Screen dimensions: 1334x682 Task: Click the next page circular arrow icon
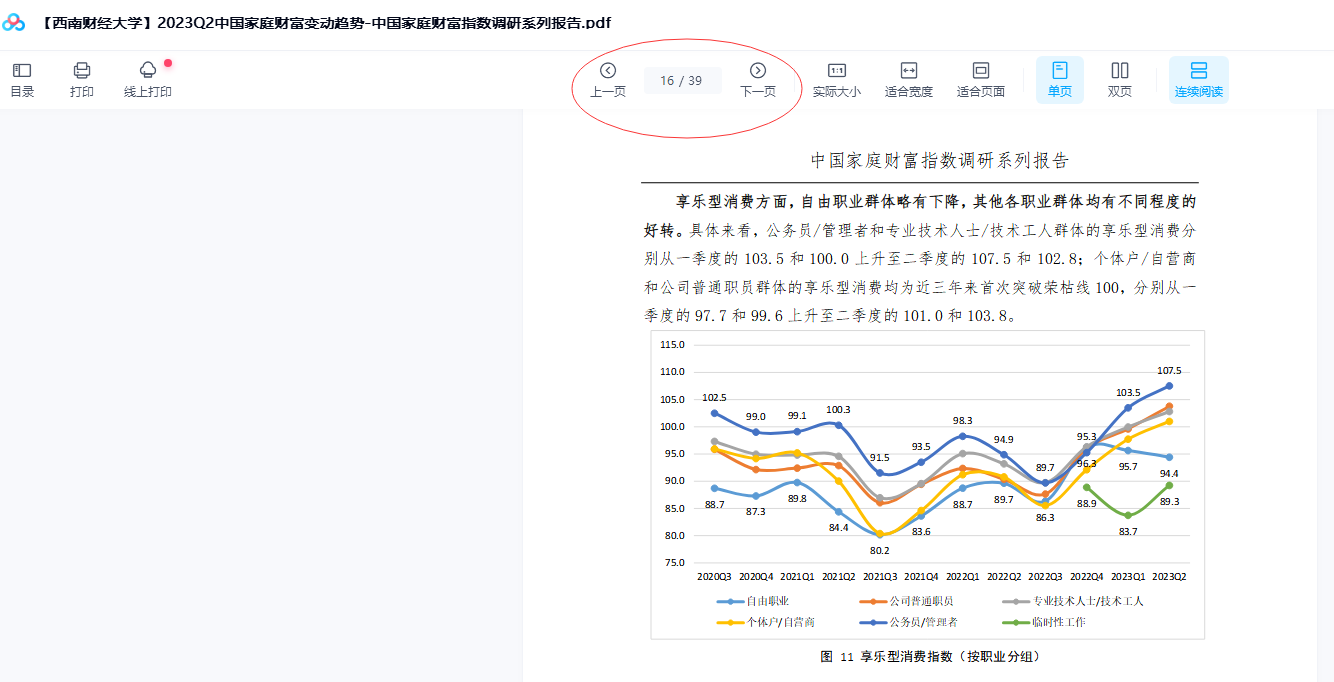(758, 70)
